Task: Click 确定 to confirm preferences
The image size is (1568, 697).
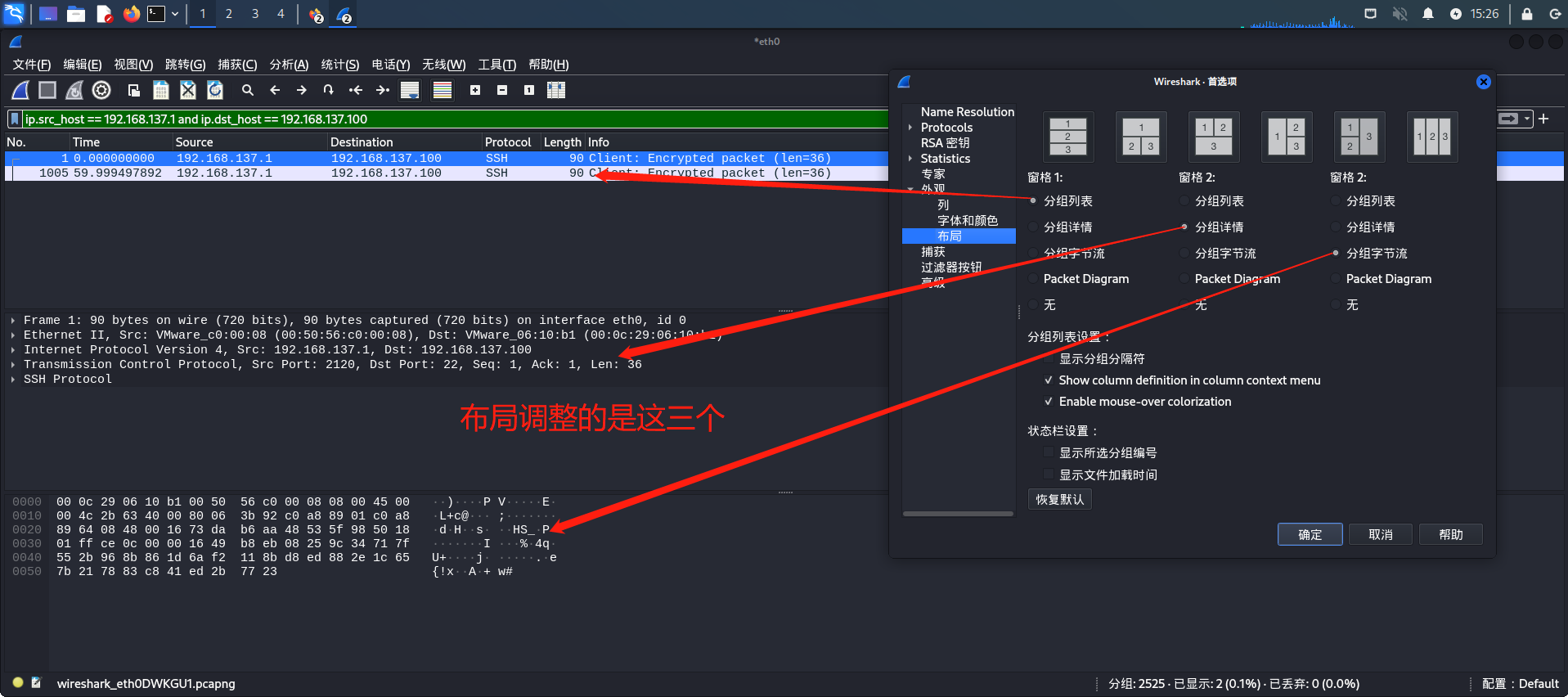Action: pos(1310,534)
